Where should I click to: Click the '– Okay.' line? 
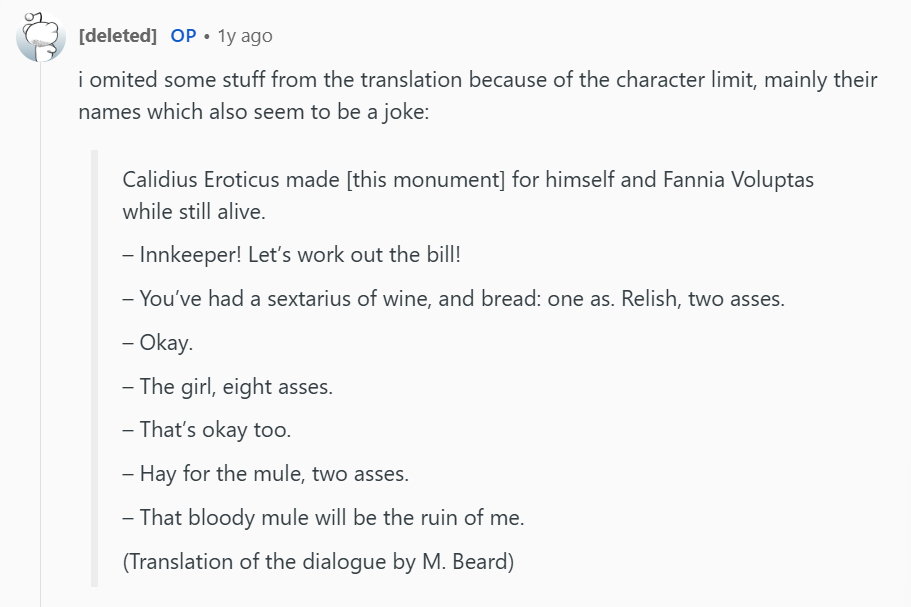click(158, 343)
